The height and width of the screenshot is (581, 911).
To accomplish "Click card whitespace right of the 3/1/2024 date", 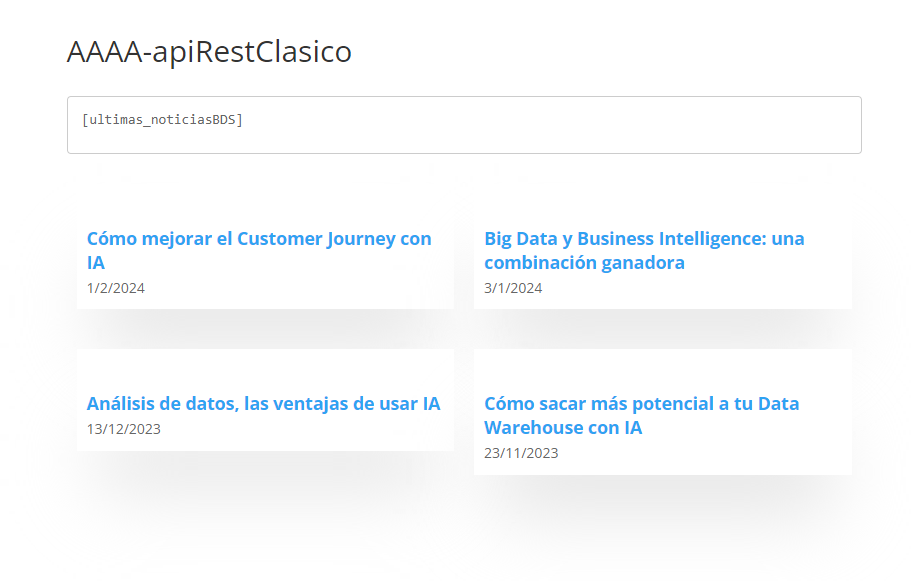I will point(697,289).
